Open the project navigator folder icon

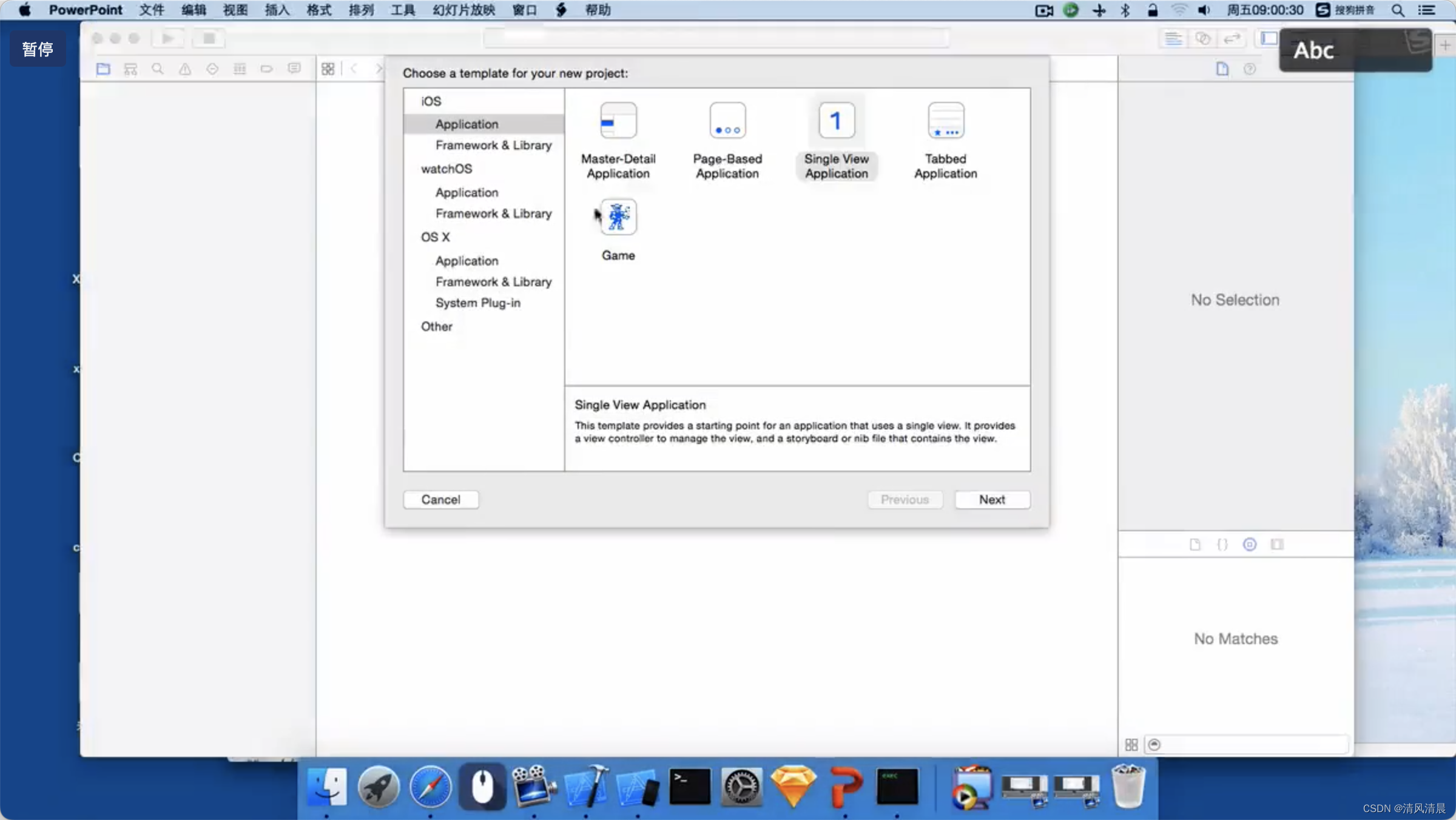103,69
